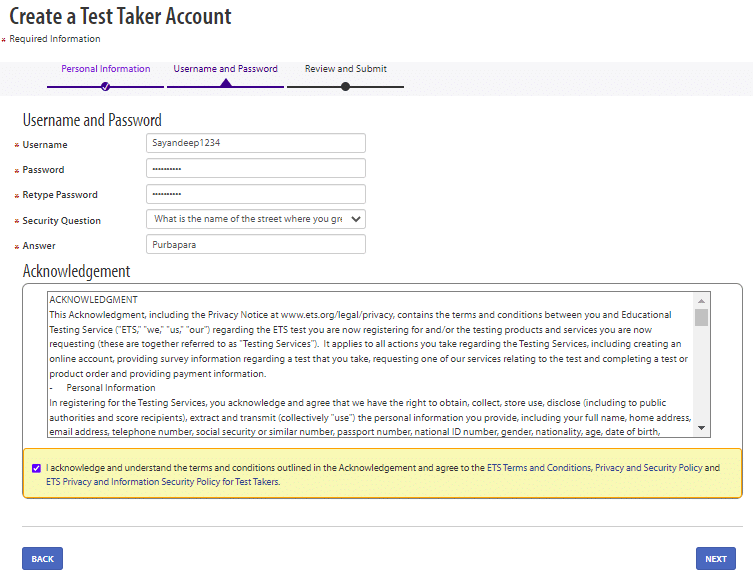Image resolution: width=753 pixels, height=579 pixels.
Task: Focus the Retype Password input field
Action: (x=256, y=194)
